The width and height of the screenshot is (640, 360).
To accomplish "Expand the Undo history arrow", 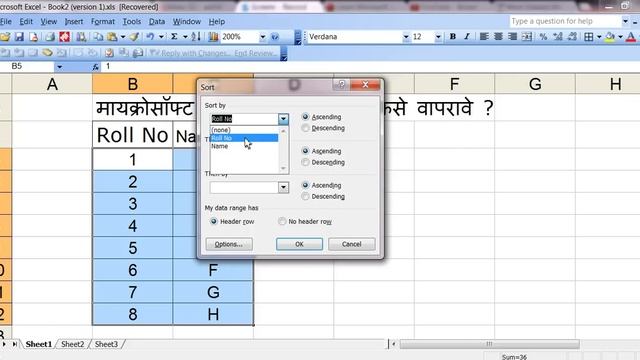I will coord(161,37).
